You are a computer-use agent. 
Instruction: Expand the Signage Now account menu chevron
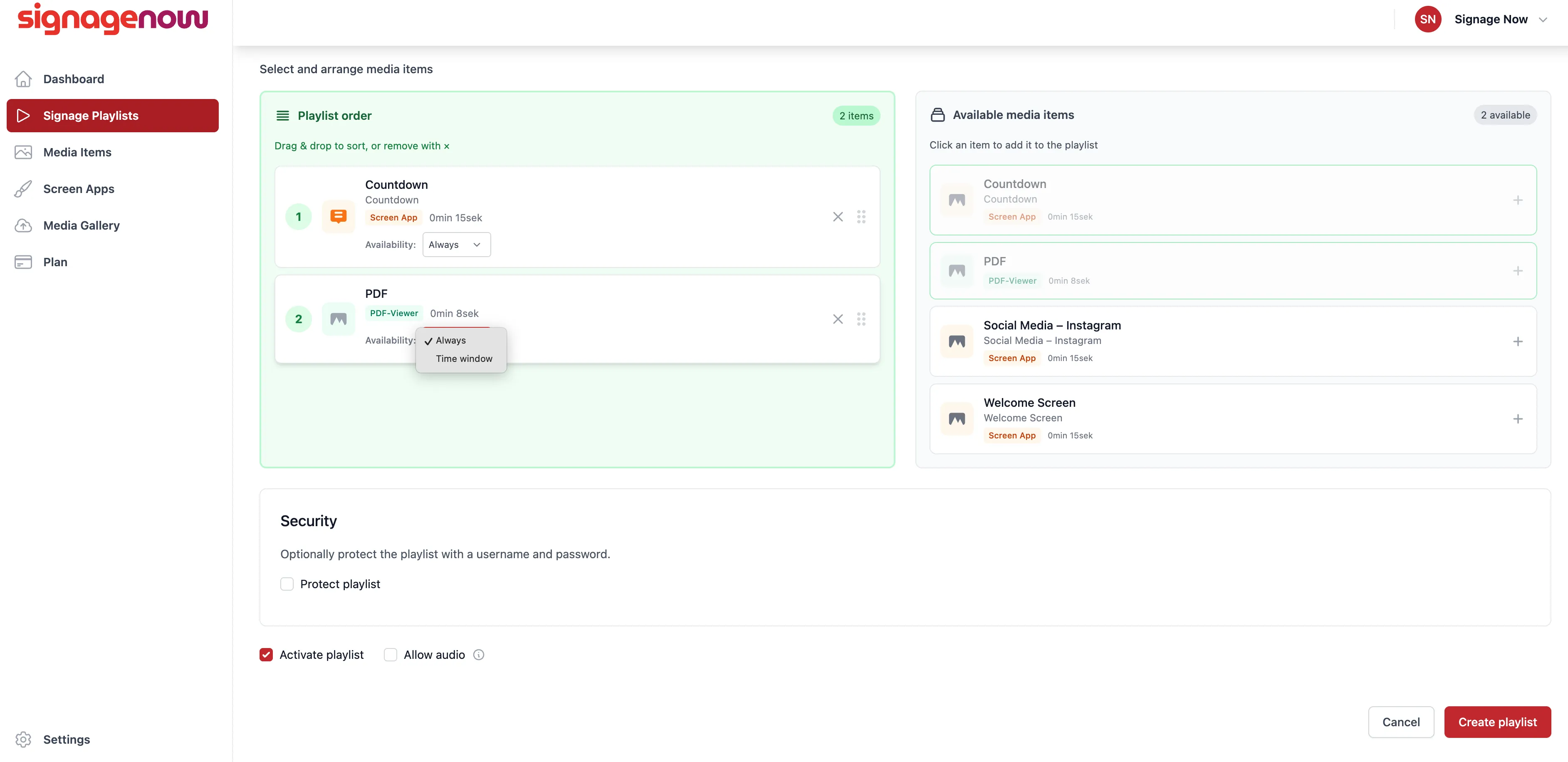tap(1543, 20)
